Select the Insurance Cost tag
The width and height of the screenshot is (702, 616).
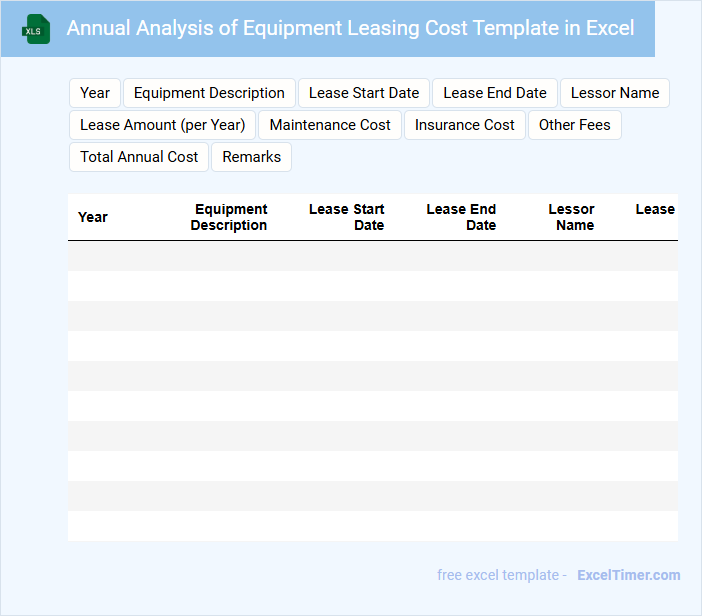tap(465, 125)
